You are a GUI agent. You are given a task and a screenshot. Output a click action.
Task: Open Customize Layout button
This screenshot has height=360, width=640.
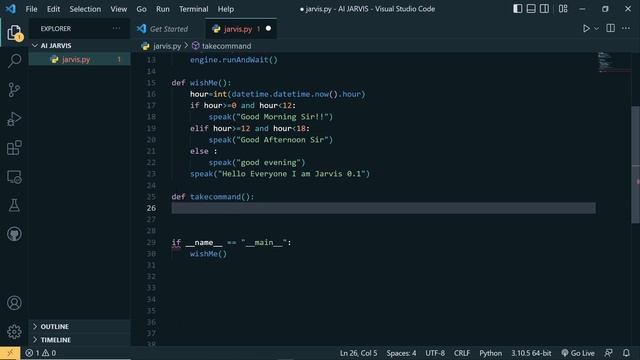click(x=563, y=9)
